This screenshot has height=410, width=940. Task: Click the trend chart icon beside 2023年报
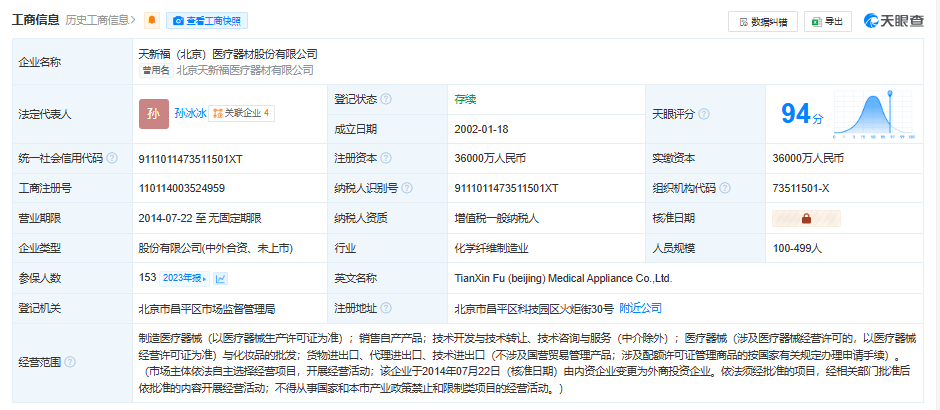221,279
